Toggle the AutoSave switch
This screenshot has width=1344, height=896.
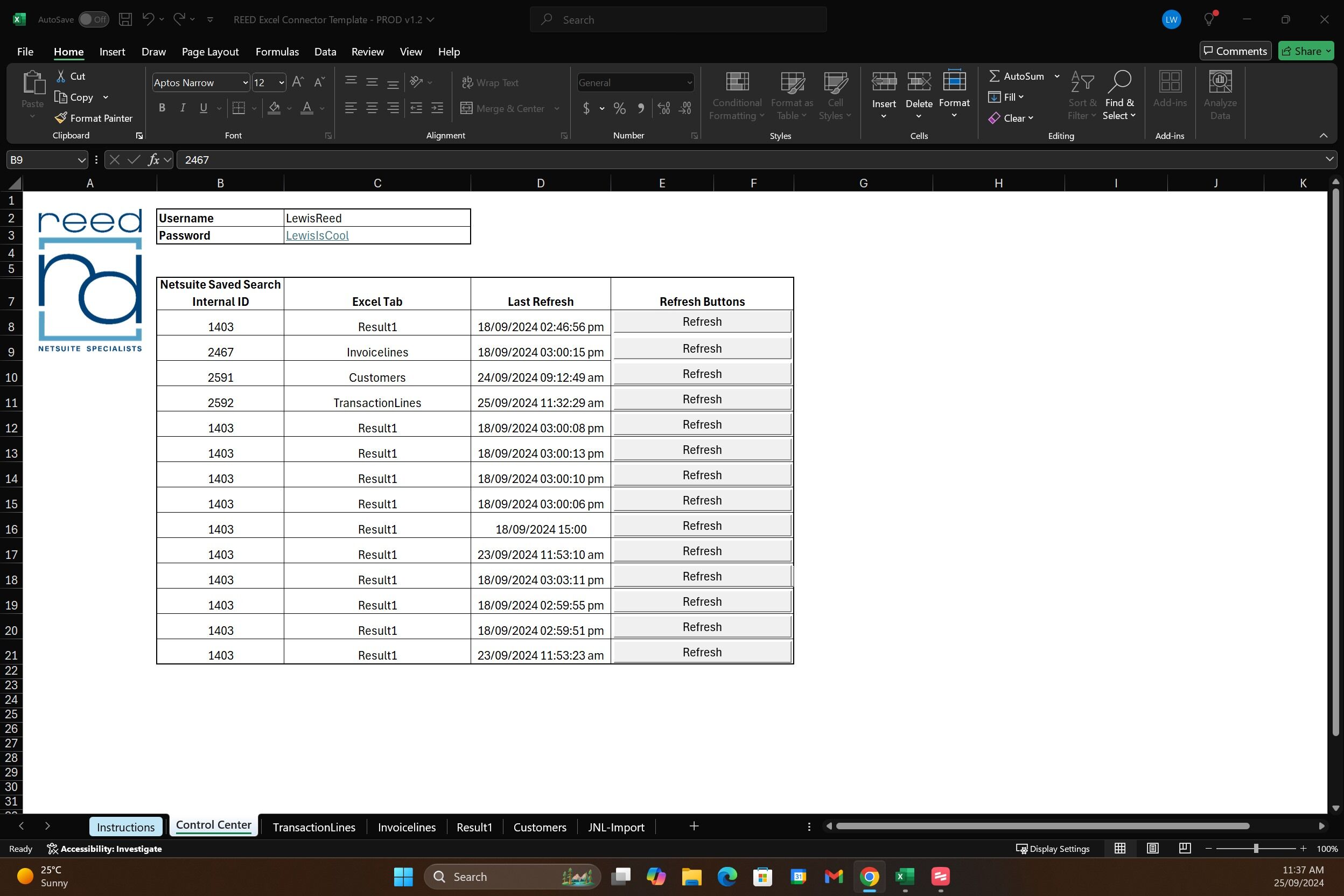(x=94, y=19)
